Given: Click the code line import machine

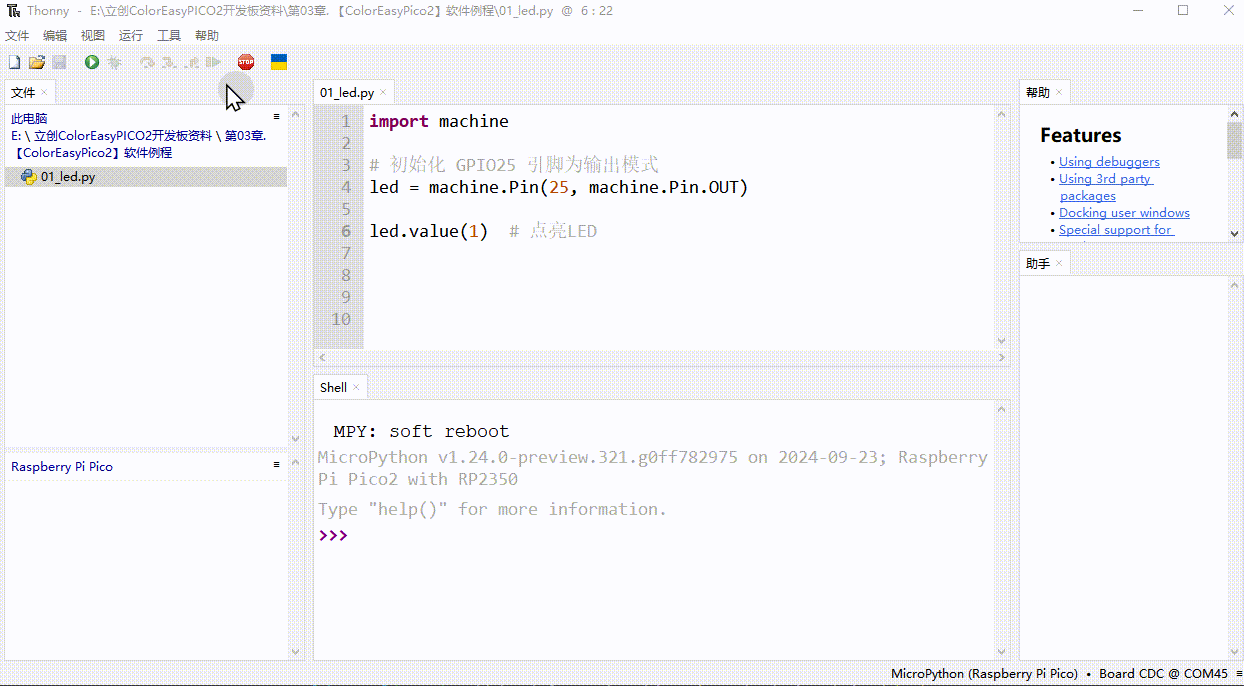Looking at the screenshot, I should click(439, 121).
